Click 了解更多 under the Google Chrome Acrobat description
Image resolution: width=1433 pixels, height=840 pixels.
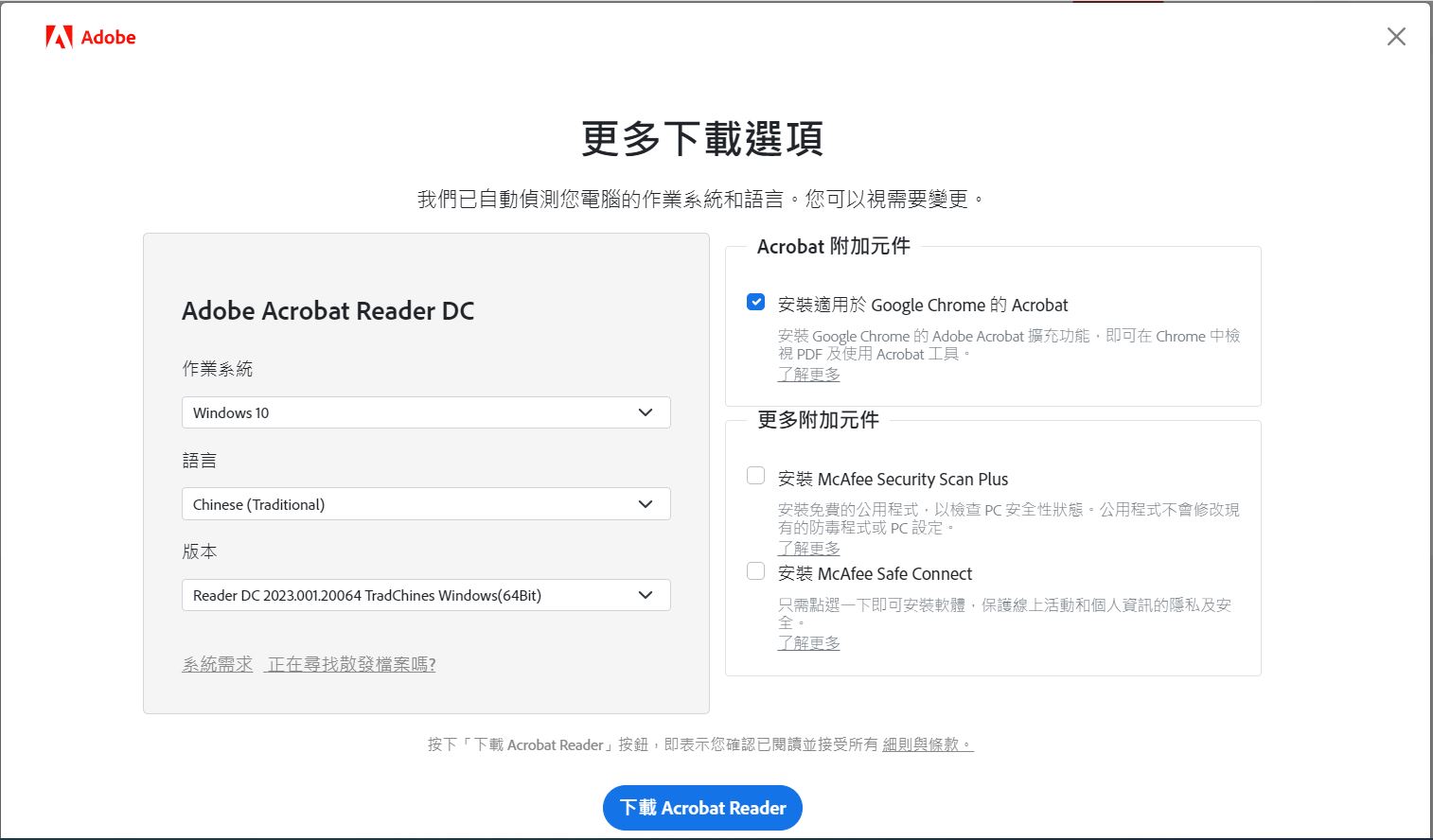809,374
